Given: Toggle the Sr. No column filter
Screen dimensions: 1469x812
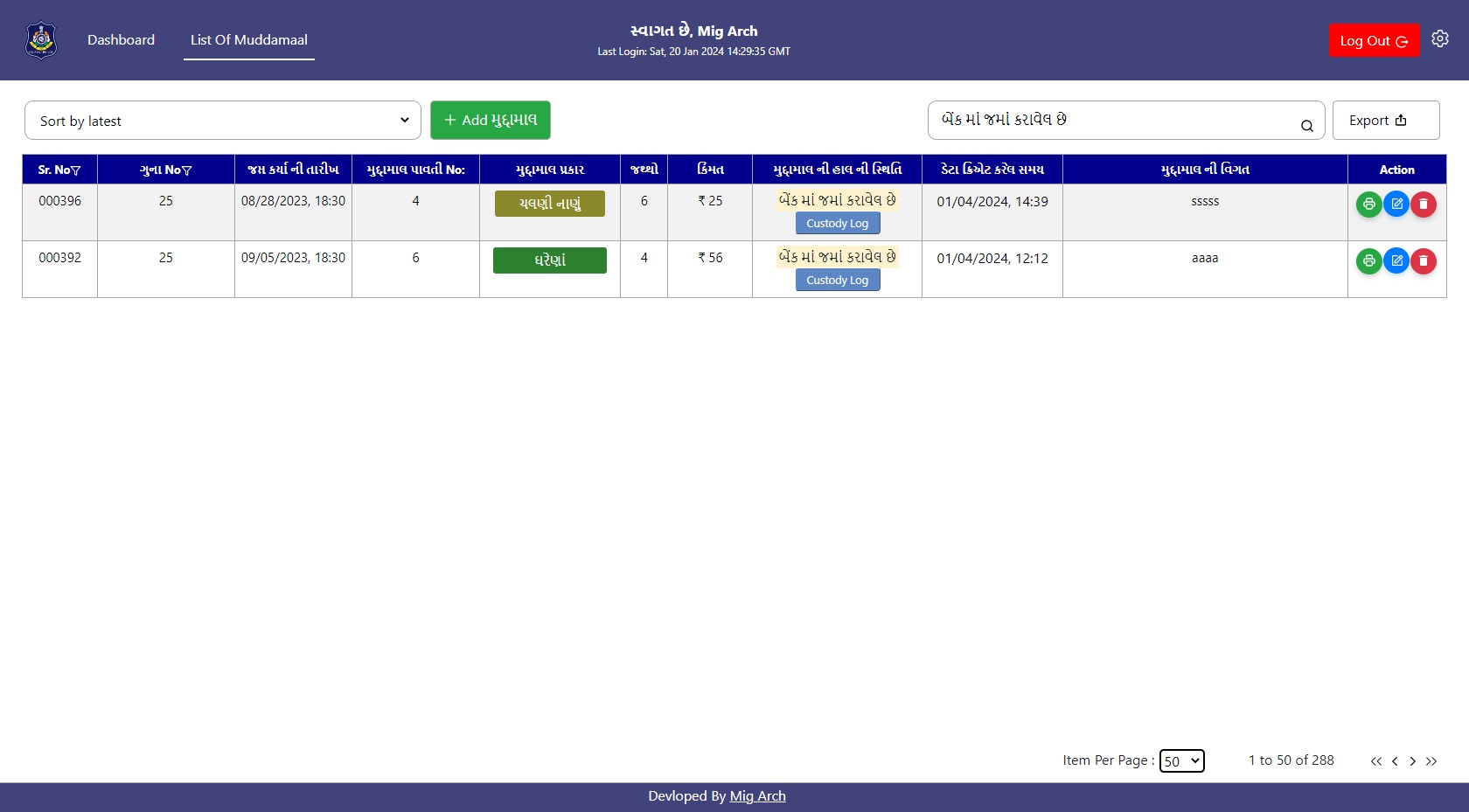Looking at the screenshot, I should tap(76, 170).
